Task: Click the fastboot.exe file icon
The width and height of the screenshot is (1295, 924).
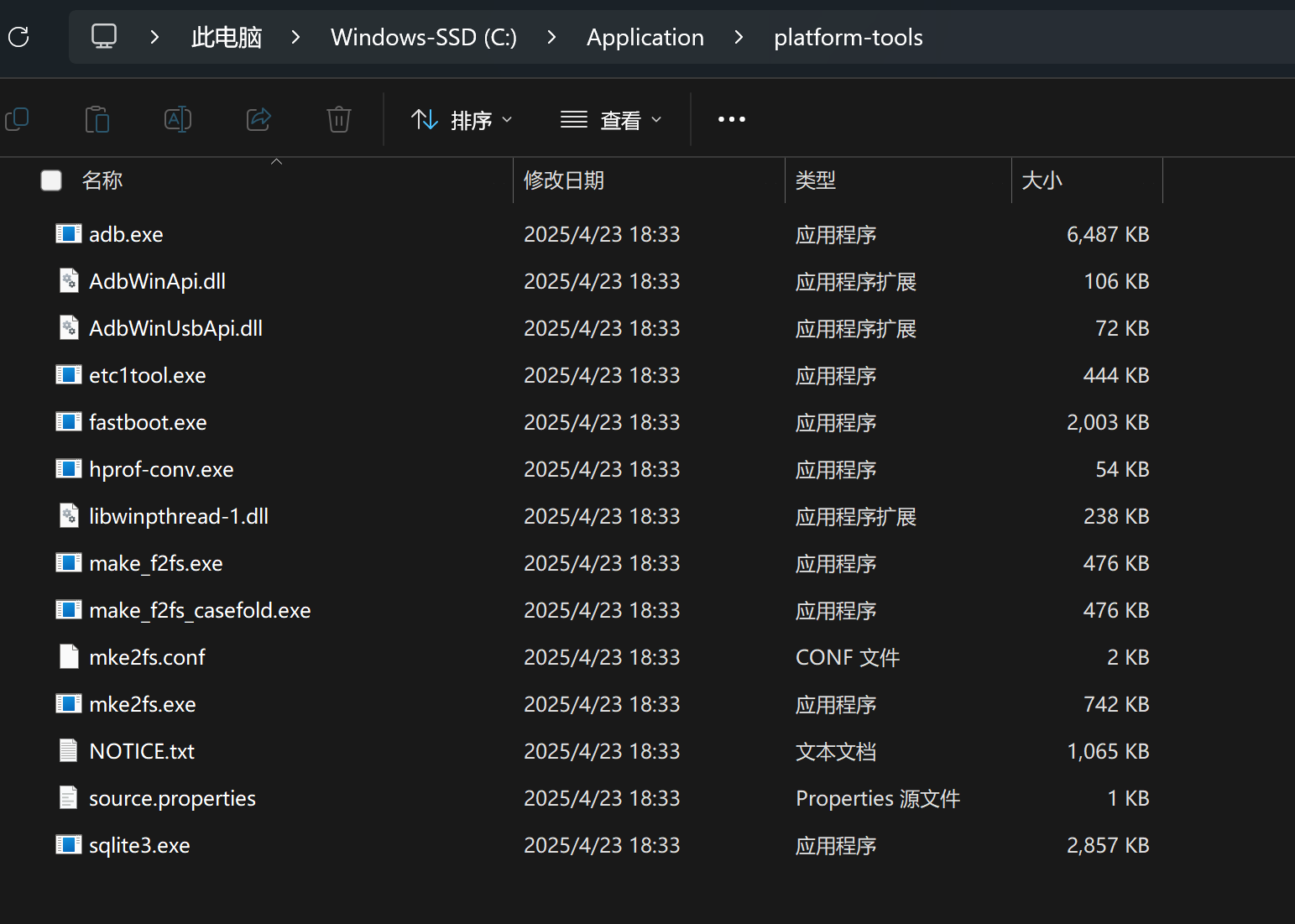Action: pos(69,421)
